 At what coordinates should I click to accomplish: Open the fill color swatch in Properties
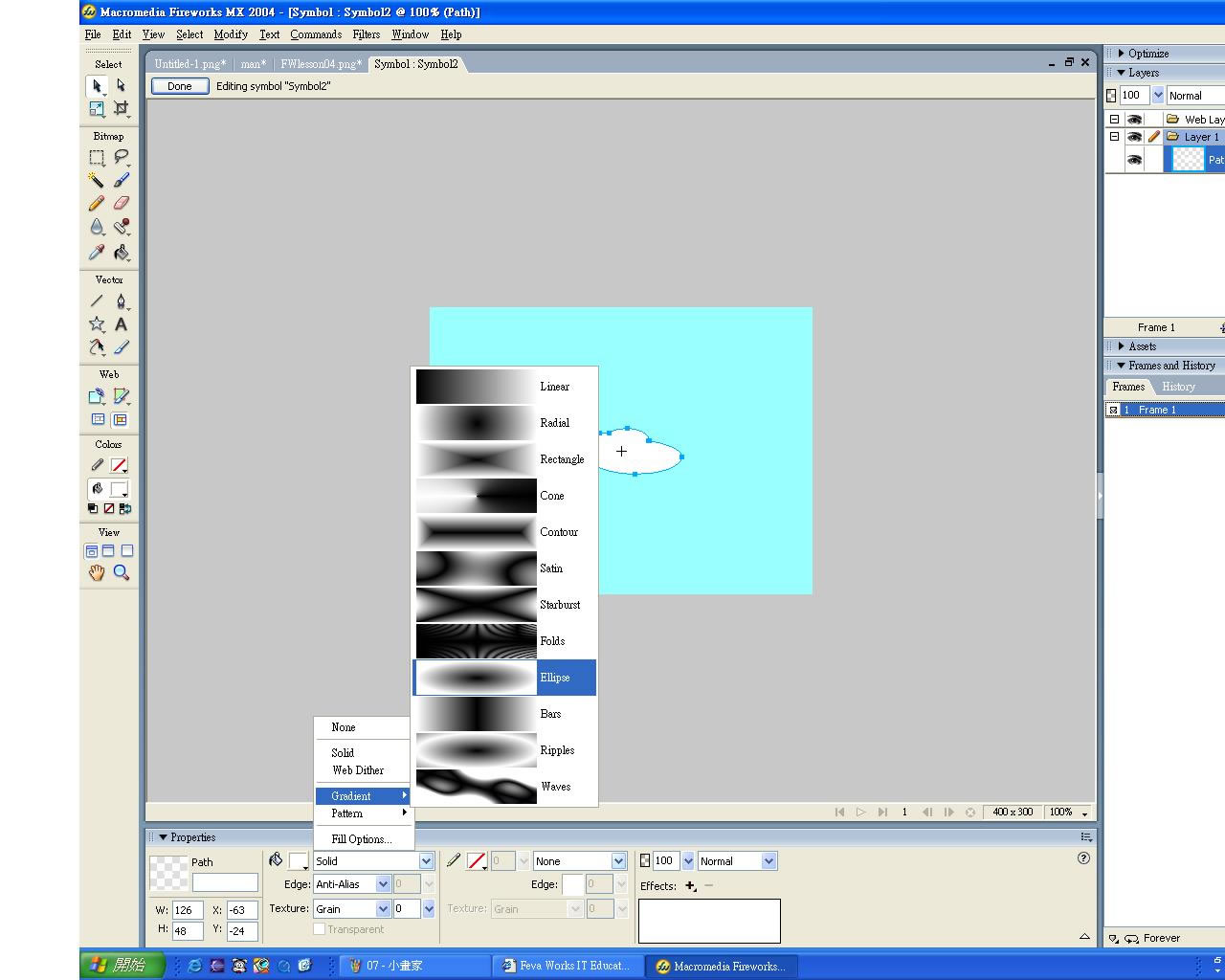(x=299, y=861)
